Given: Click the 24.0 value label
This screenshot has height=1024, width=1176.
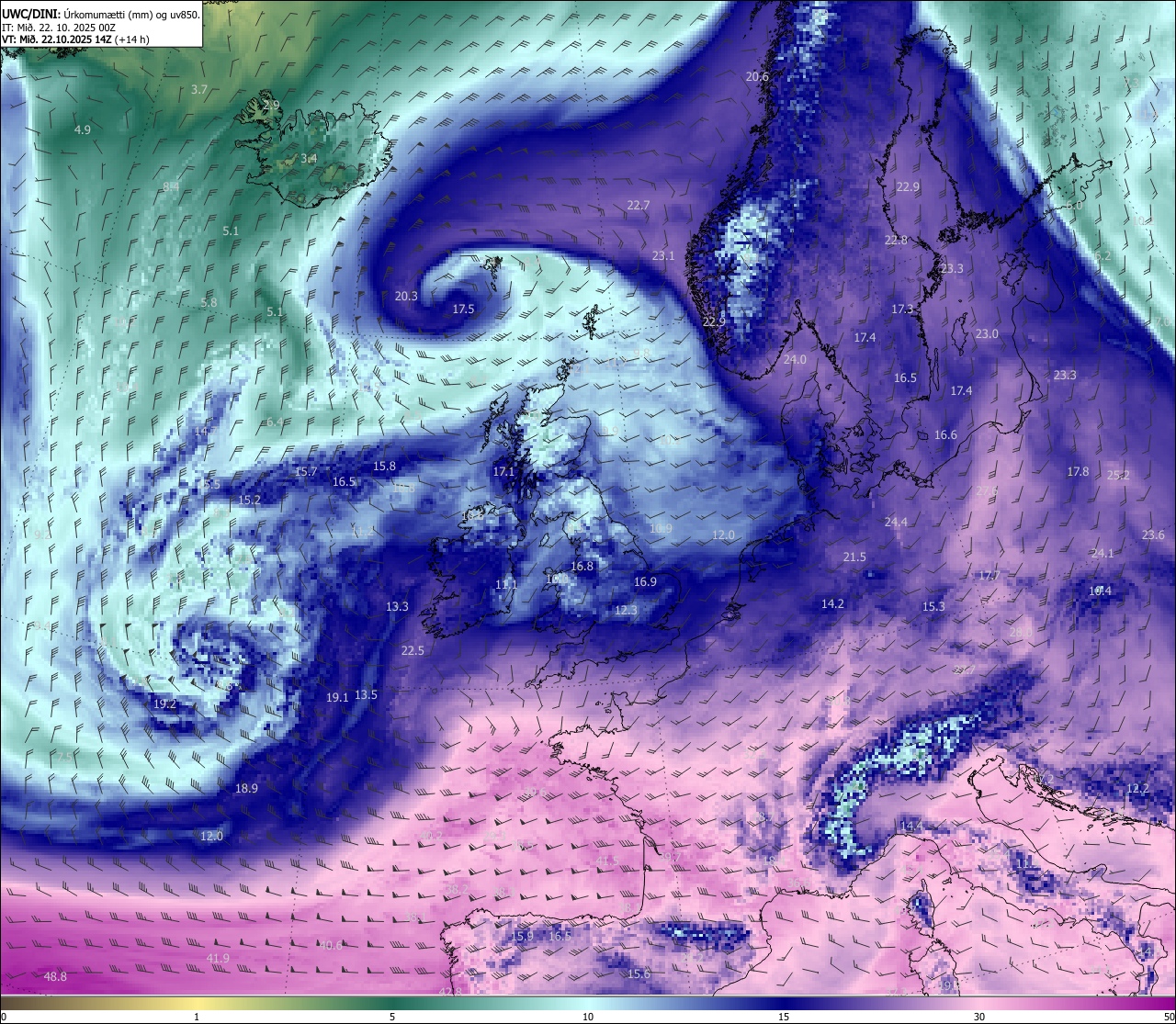Looking at the screenshot, I should point(795,360).
